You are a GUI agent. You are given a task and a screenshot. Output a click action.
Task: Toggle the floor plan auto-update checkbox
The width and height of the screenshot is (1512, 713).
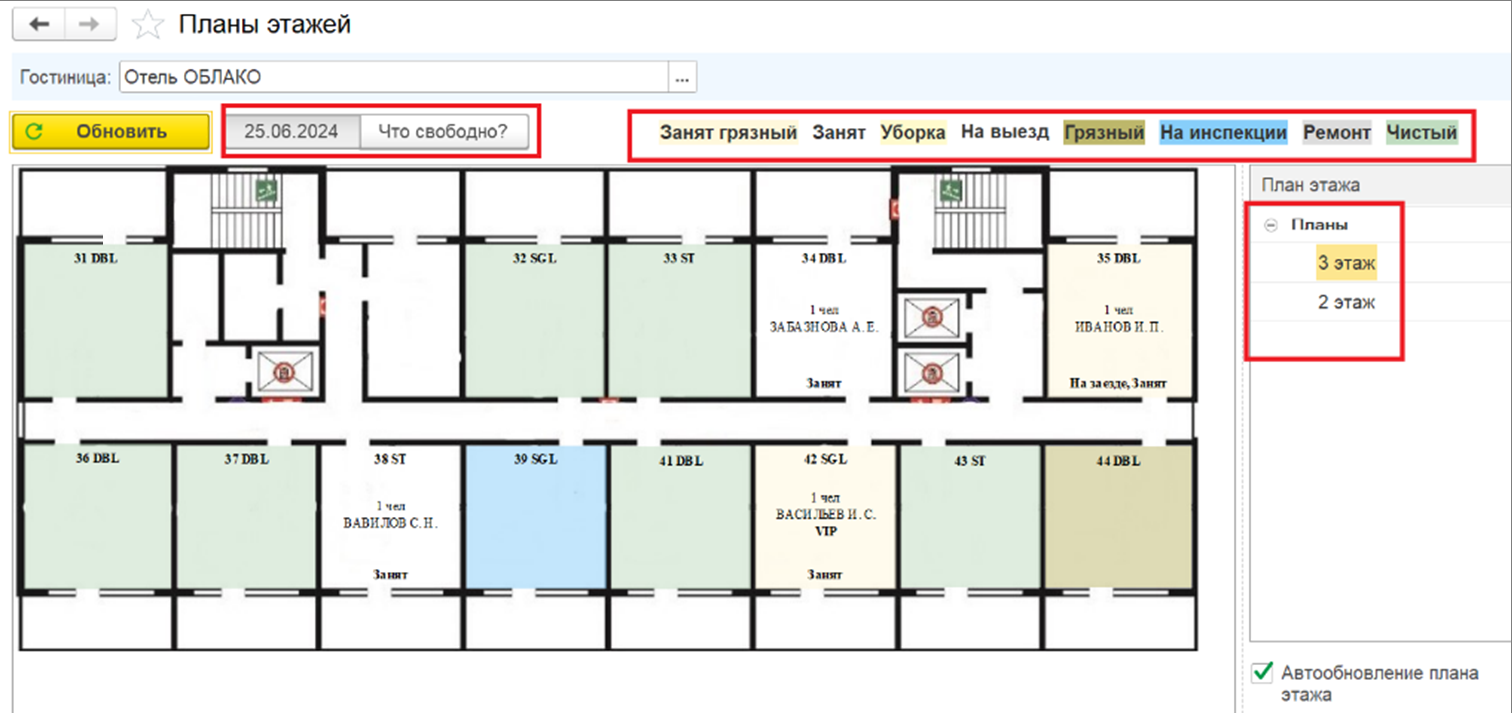click(x=1263, y=673)
